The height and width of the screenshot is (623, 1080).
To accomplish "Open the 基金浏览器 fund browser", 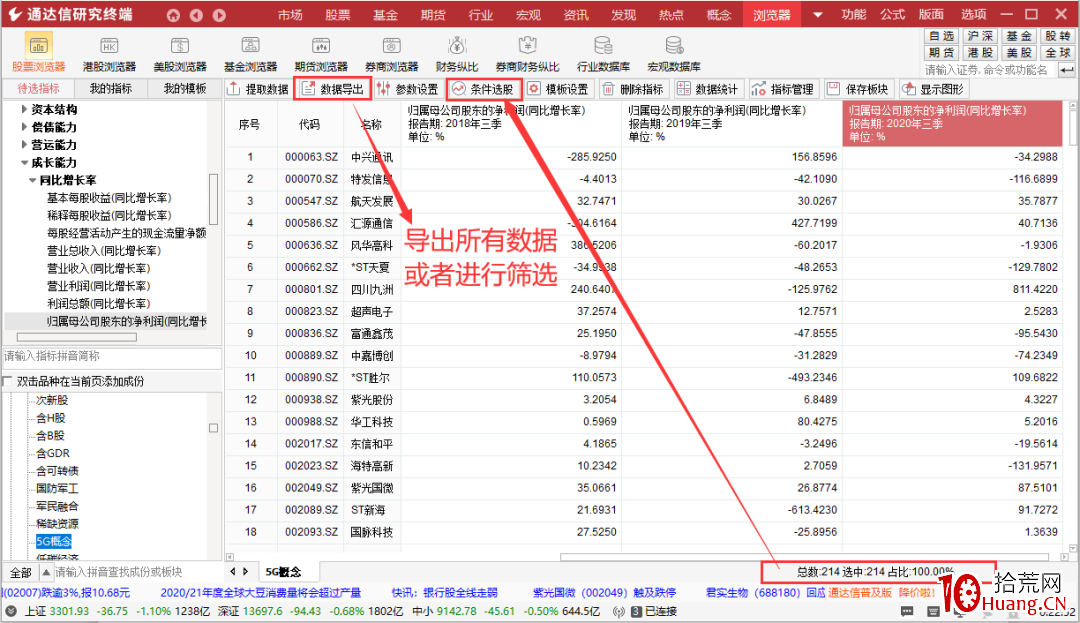I will (250, 54).
